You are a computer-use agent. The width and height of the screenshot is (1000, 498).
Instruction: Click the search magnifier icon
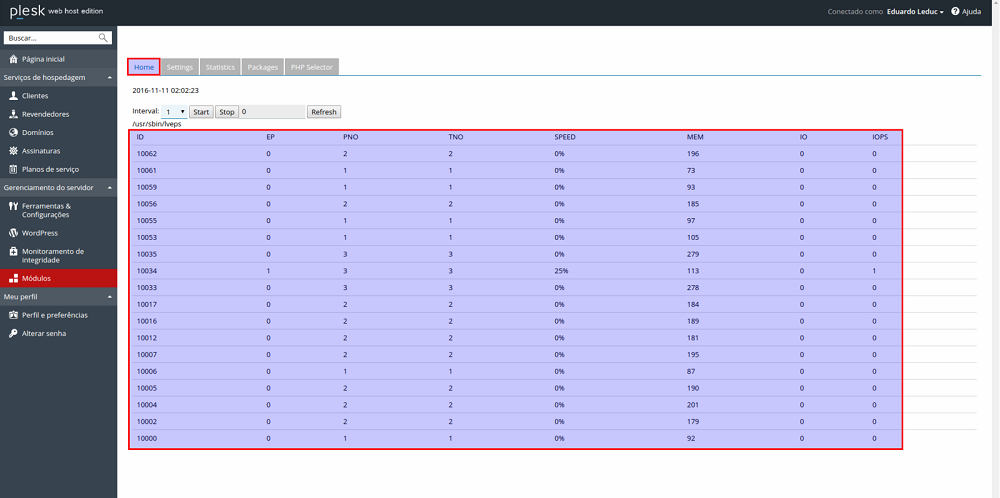click(x=103, y=38)
